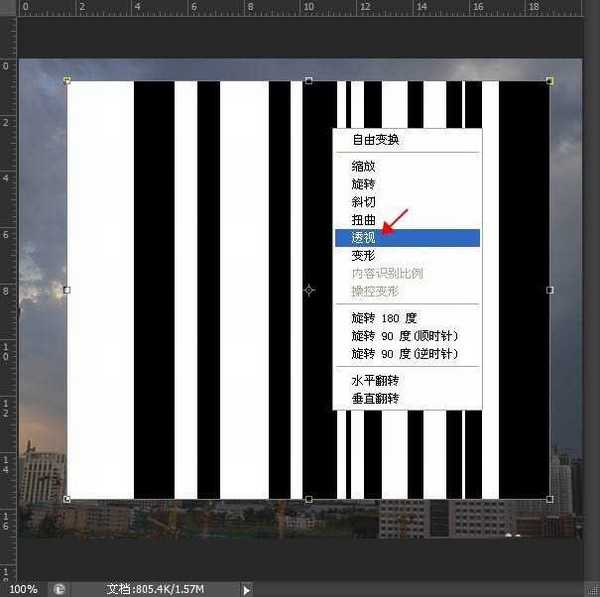Click the bottom-left transform corner handle
This screenshot has height=597, width=600.
click(x=67, y=498)
